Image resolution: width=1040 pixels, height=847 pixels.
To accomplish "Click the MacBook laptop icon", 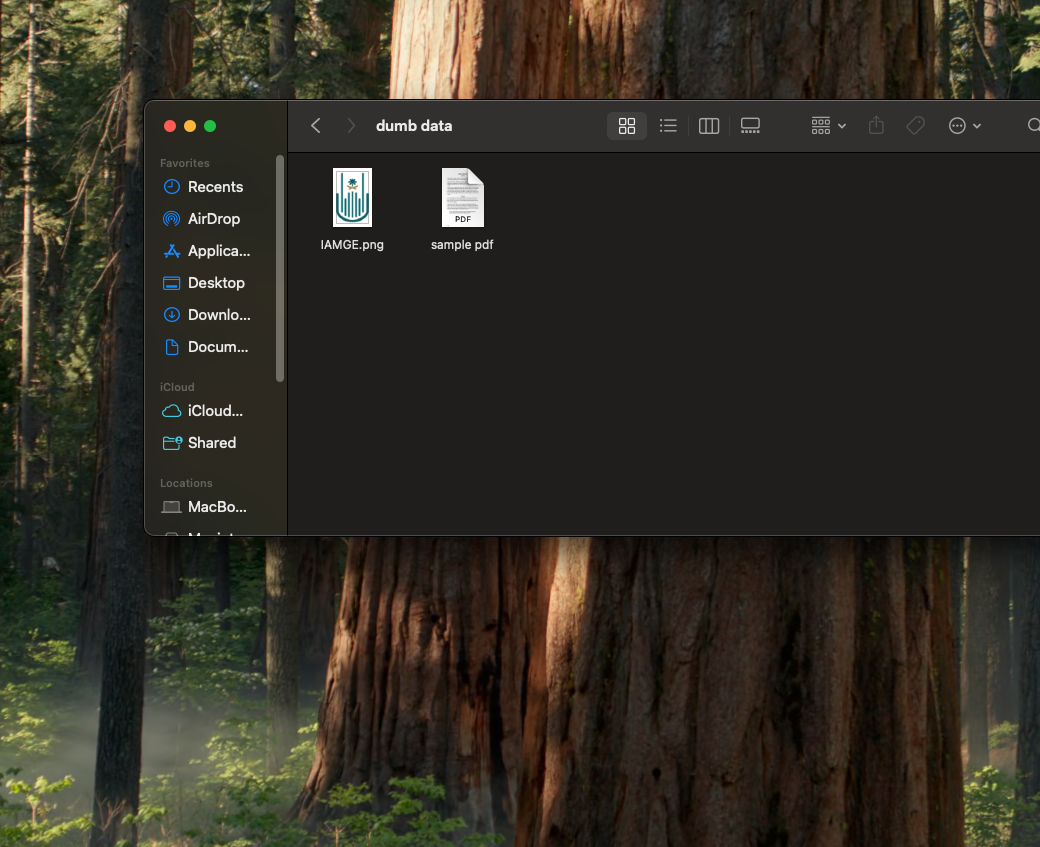I will (172, 507).
